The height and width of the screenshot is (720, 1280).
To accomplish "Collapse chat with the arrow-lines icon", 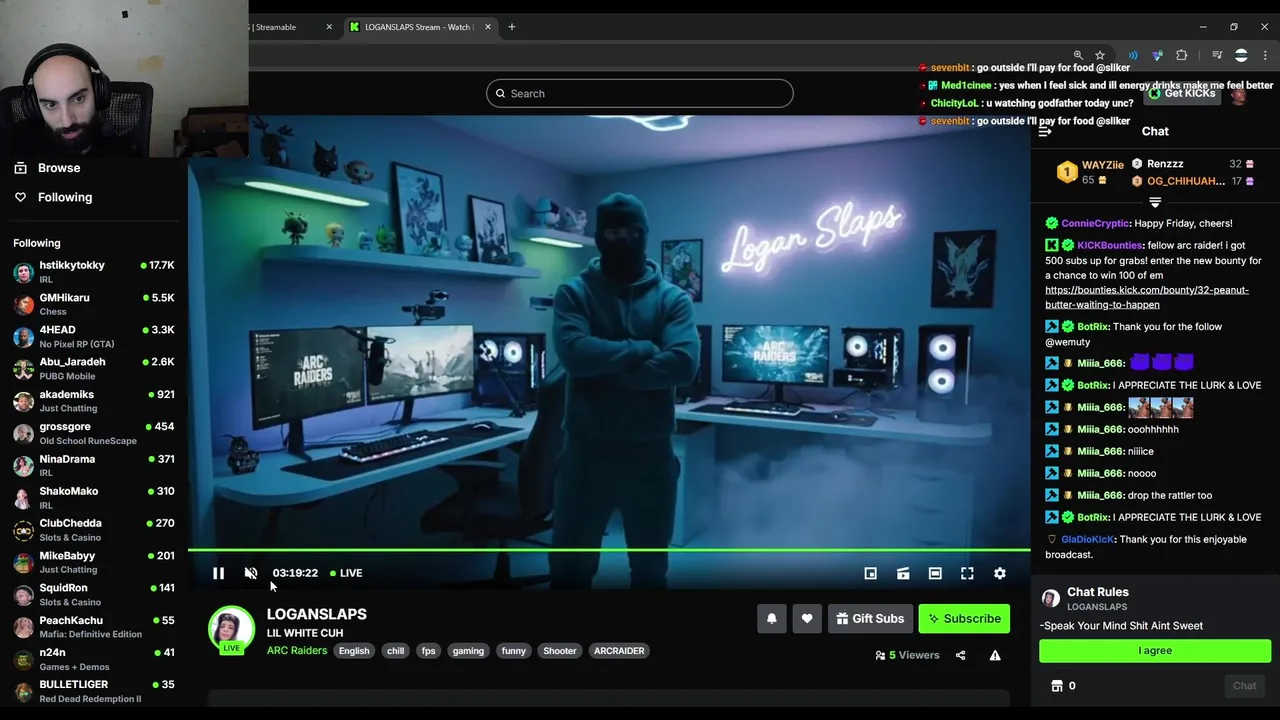I will pos(1045,131).
